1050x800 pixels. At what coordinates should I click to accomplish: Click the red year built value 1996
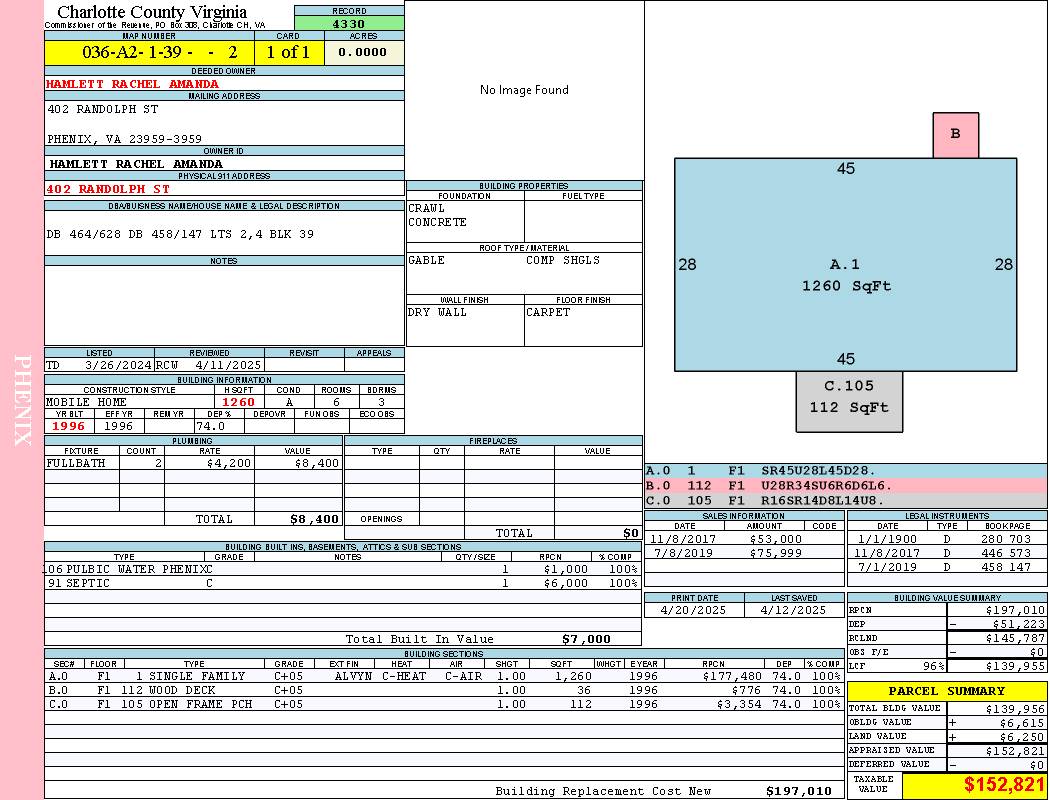click(69, 426)
